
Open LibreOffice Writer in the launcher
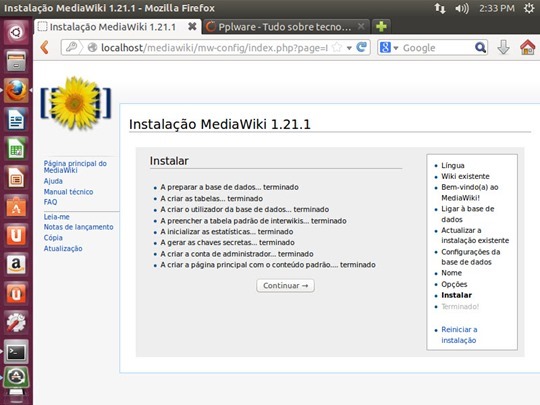pyautogui.click(x=16, y=120)
